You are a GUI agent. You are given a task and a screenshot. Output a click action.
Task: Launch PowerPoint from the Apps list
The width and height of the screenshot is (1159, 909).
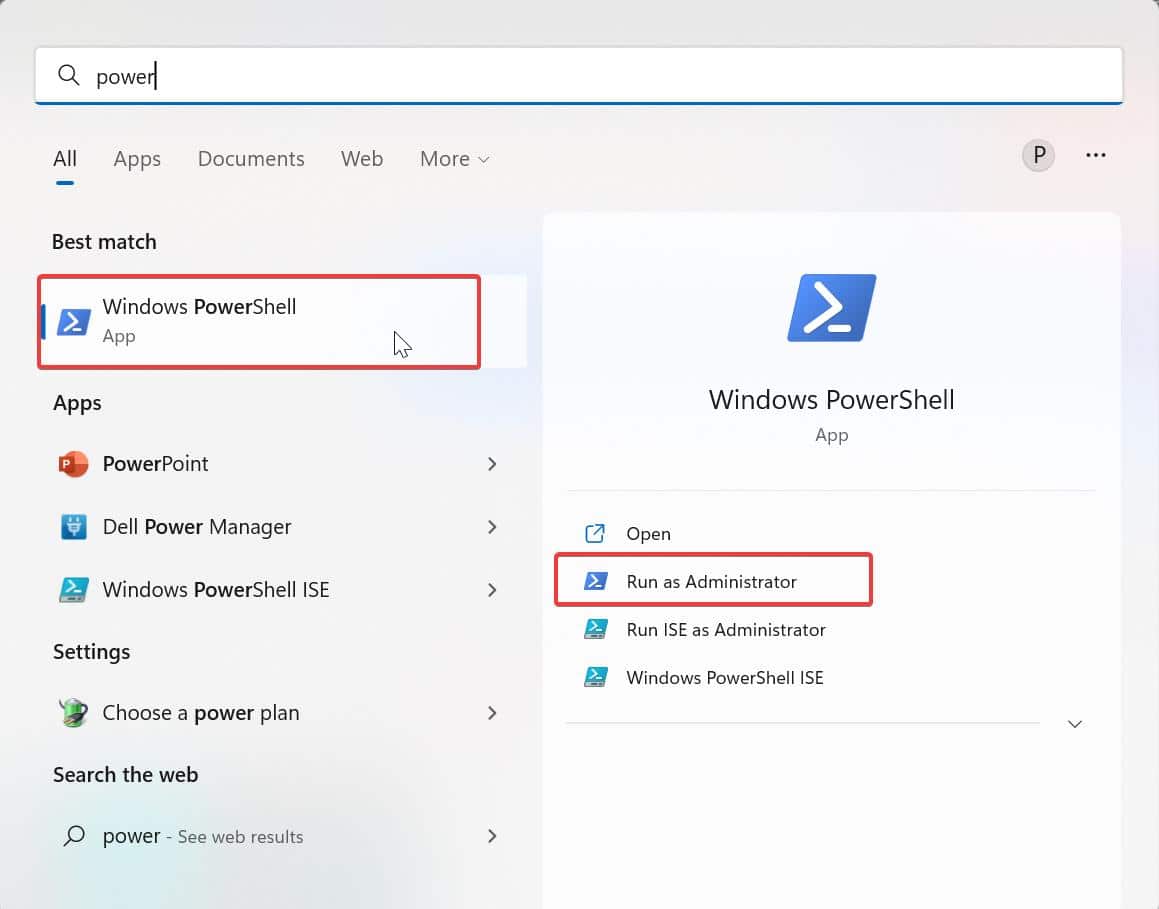(155, 463)
